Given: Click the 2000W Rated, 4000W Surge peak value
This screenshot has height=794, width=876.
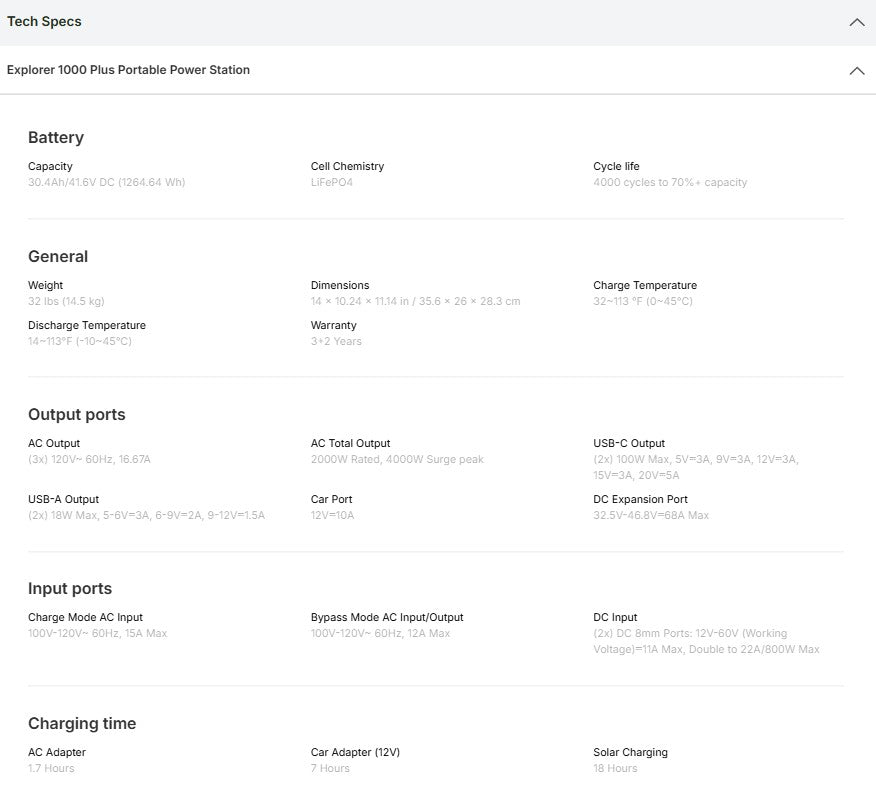Looking at the screenshot, I should pyautogui.click(x=397, y=459).
